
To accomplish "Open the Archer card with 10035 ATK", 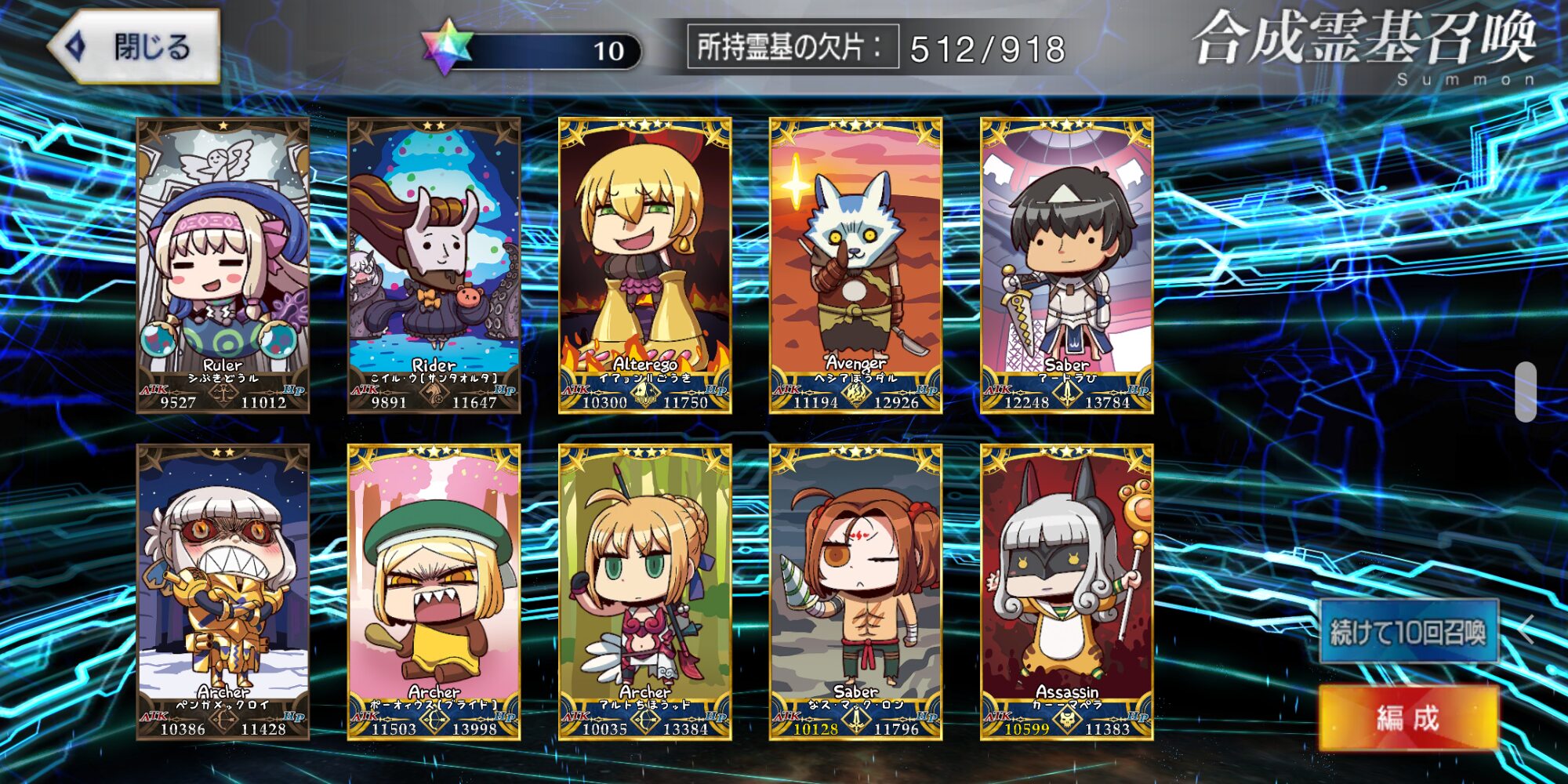I will (x=644, y=593).
